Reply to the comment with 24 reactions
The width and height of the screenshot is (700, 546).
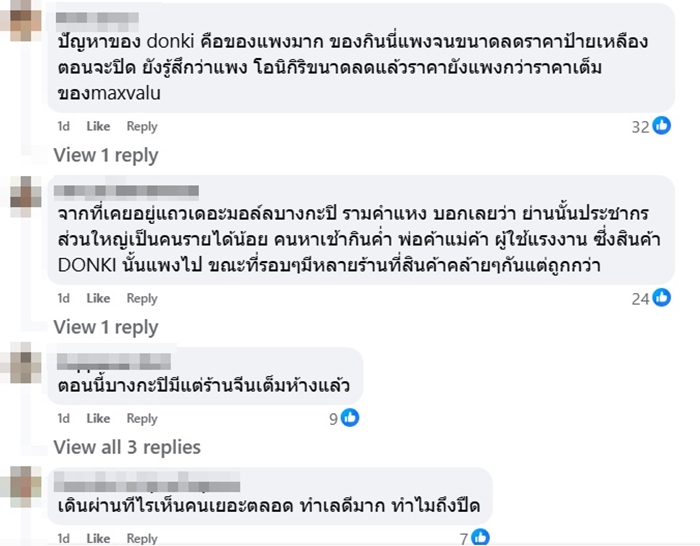tap(142, 298)
